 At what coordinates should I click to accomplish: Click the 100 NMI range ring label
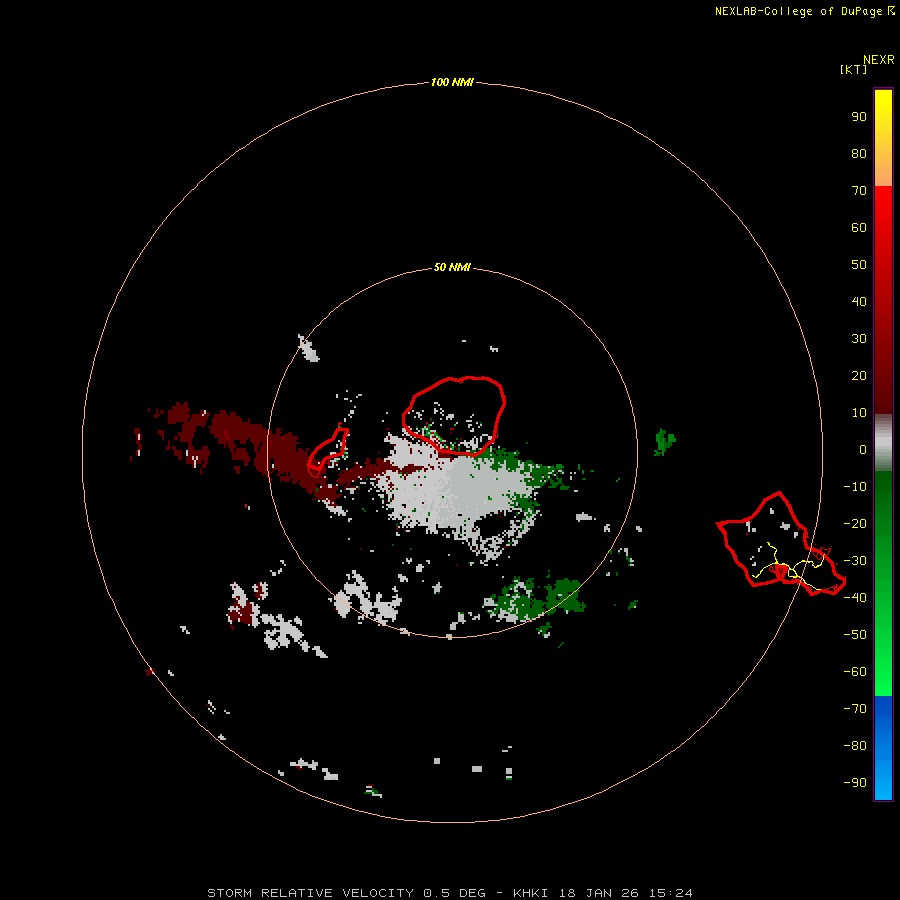452,82
